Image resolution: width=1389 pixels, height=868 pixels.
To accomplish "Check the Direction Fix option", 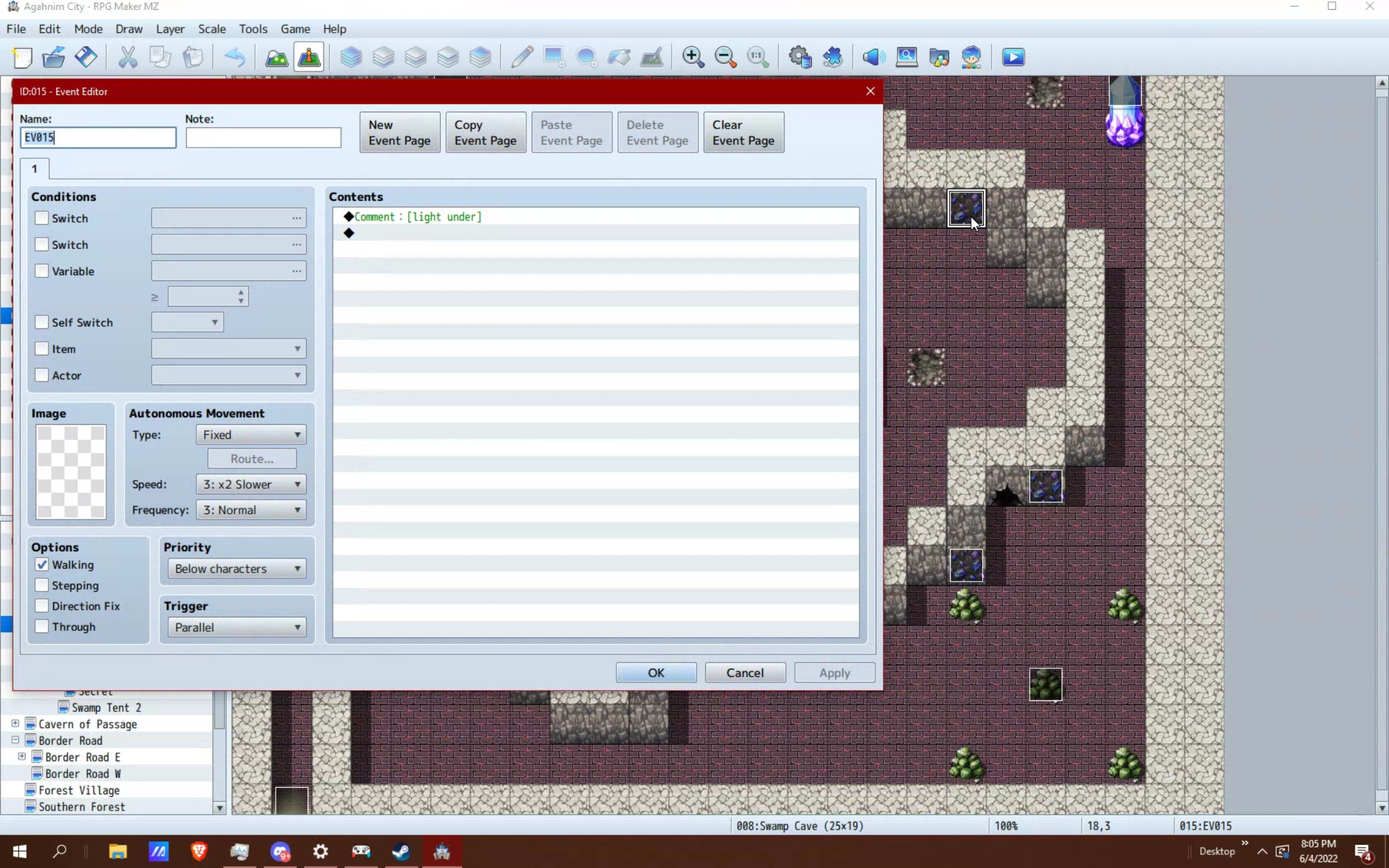I will click(41, 605).
